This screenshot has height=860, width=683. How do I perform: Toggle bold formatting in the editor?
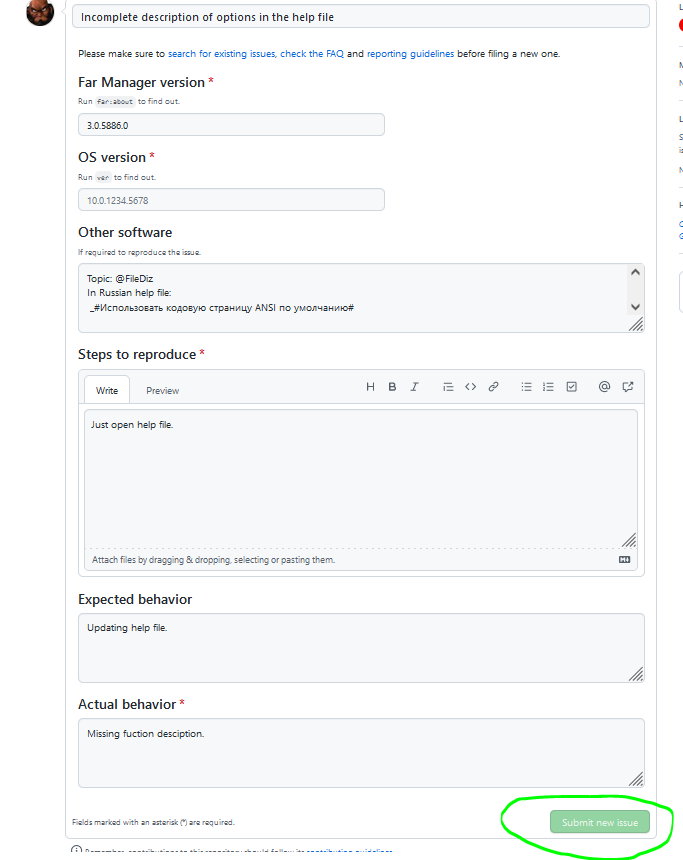(x=392, y=387)
